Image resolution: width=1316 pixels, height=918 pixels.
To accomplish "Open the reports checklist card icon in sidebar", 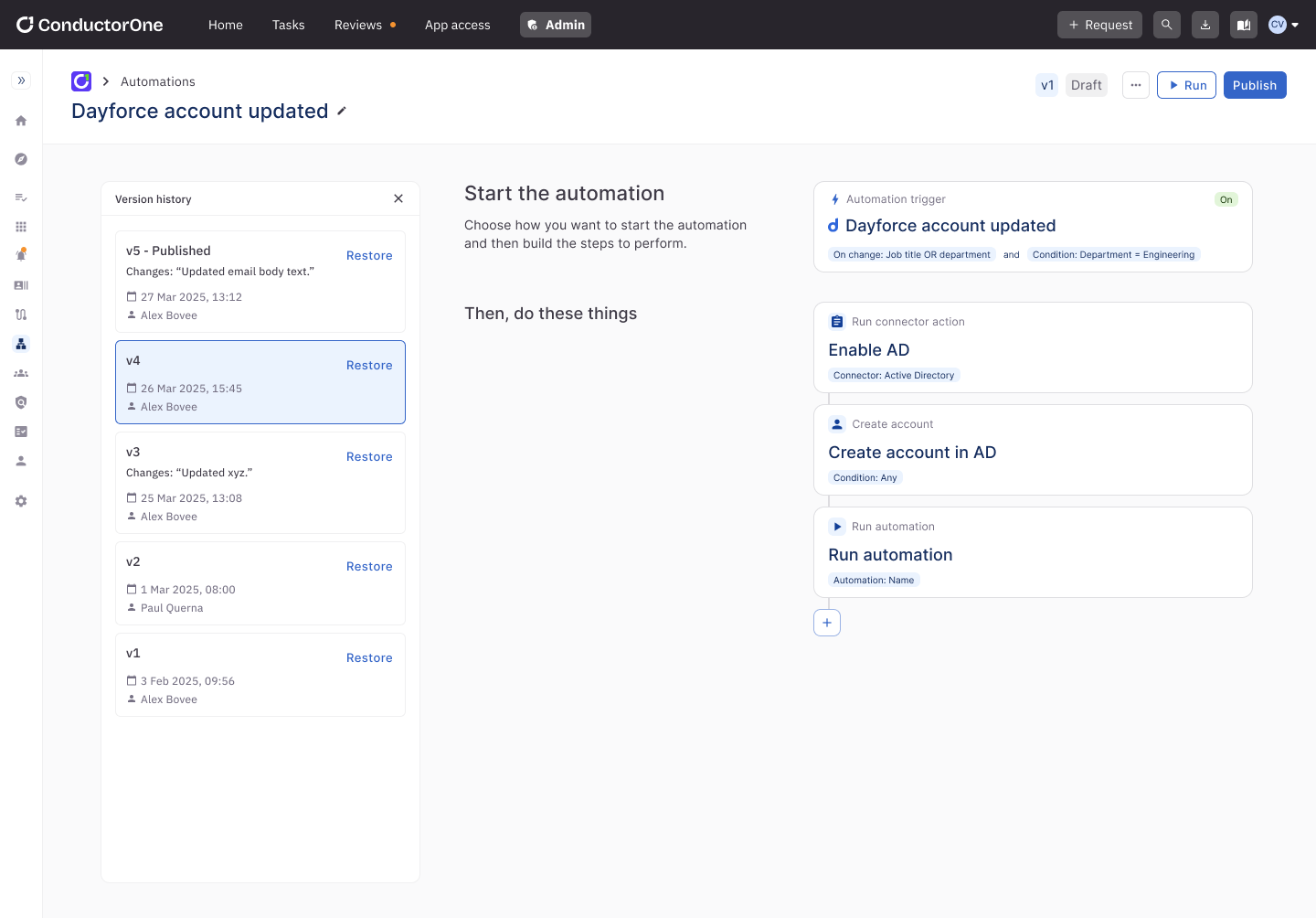I will pyautogui.click(x=21, y=432).
